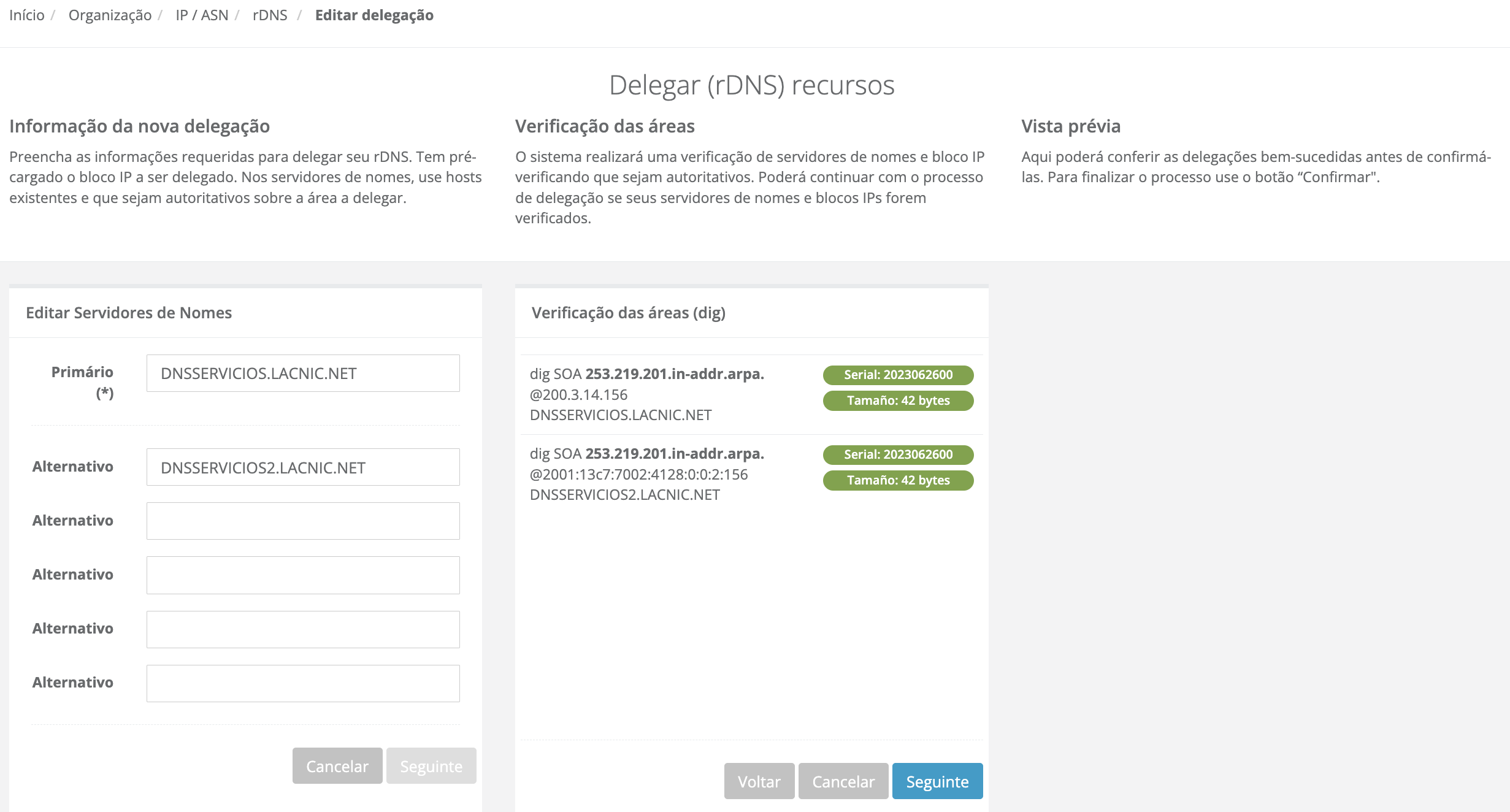
Task: Click the blue Seguinte button
Action: coord(937,781)
